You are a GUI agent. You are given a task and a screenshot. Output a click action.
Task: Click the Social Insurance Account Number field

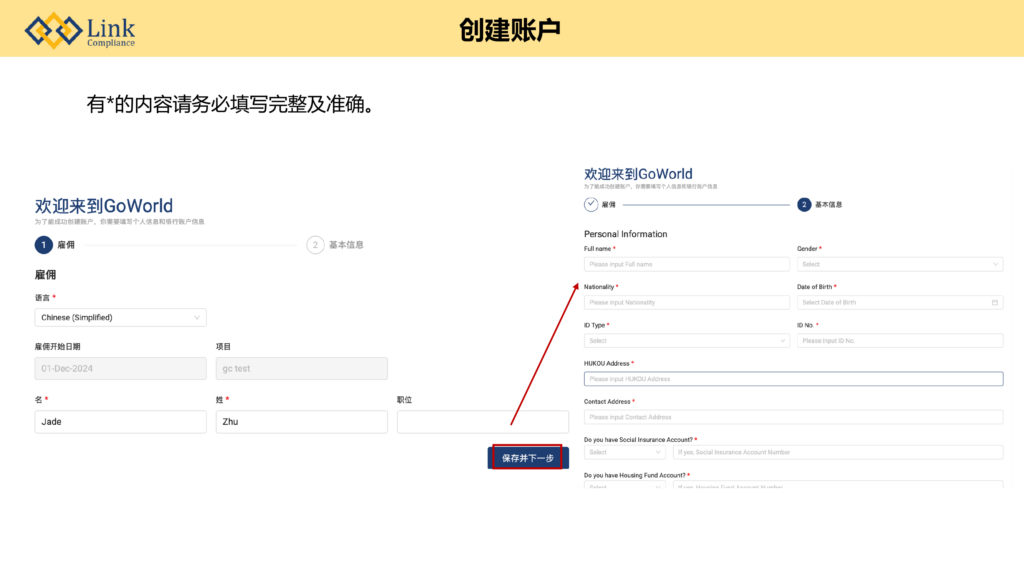click(x=837, y=452)
